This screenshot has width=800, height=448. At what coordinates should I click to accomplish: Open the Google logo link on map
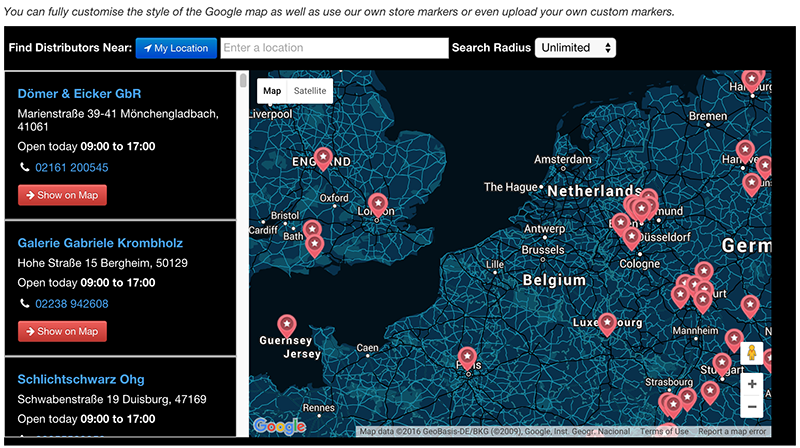[280, 426]
